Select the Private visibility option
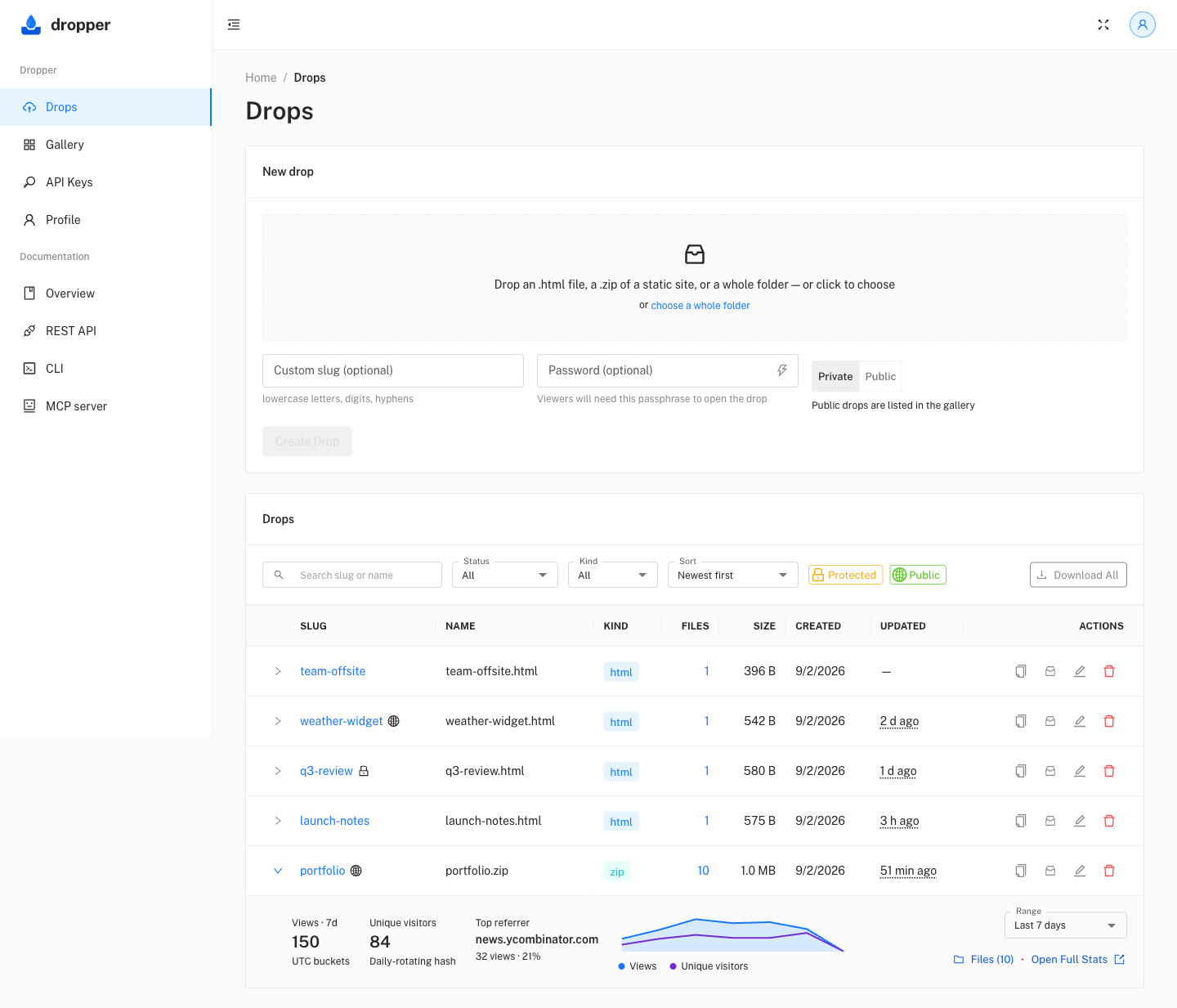 pyautogui.click(x=835, y=376)
